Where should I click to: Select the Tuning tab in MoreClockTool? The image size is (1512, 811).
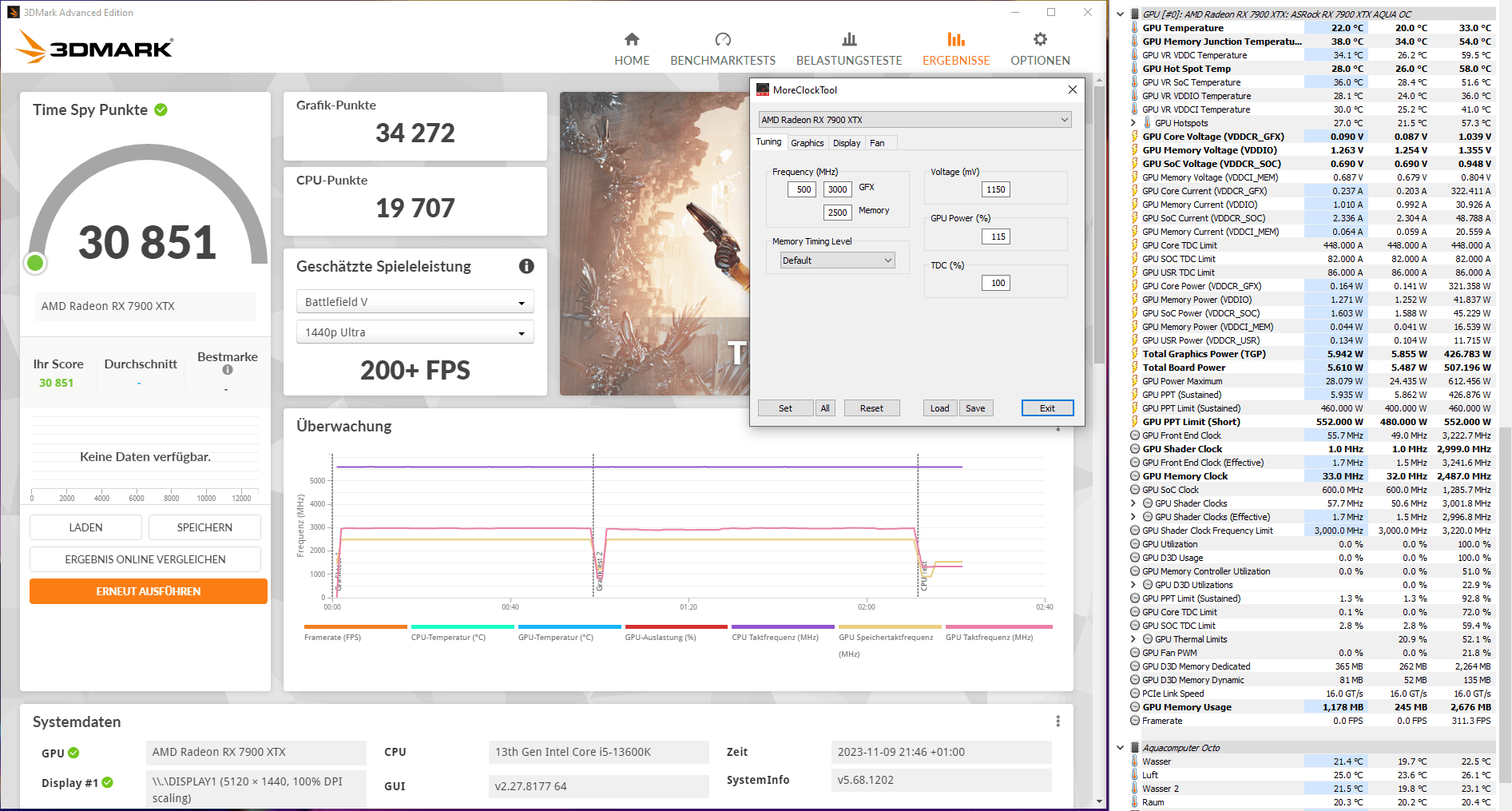769,142
